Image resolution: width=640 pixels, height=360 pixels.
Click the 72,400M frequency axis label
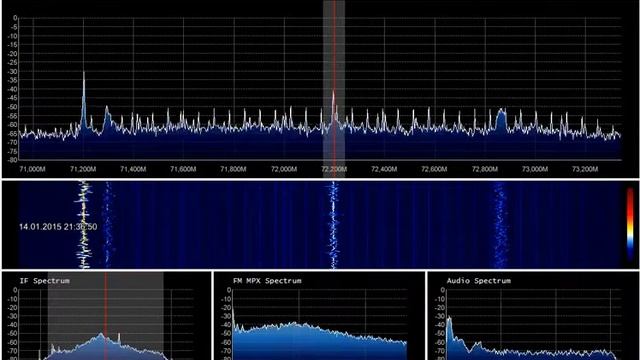pos(384,169)
